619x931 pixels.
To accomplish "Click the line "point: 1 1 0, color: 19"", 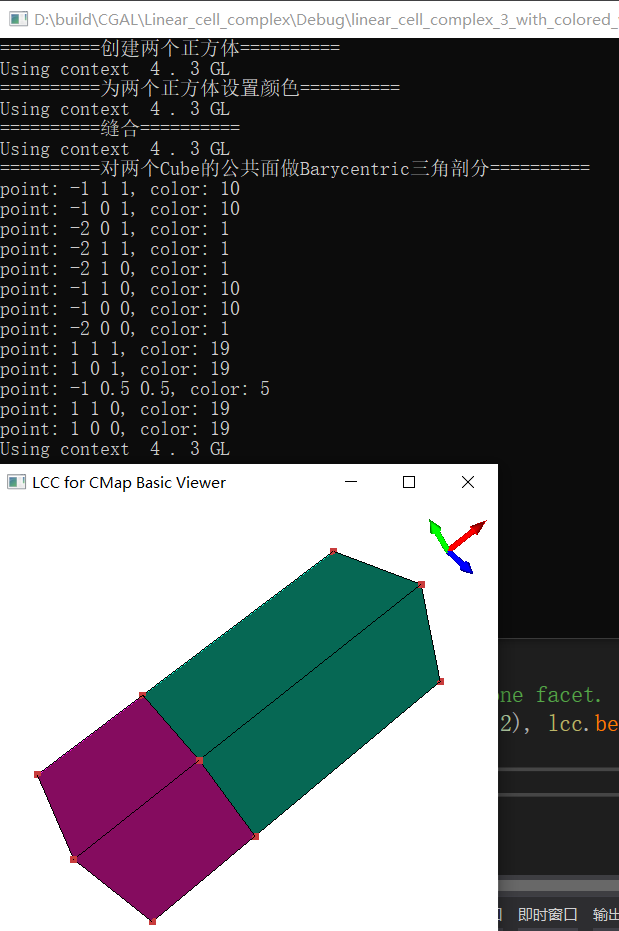I will pyautogui.click(x=115, y=408).
